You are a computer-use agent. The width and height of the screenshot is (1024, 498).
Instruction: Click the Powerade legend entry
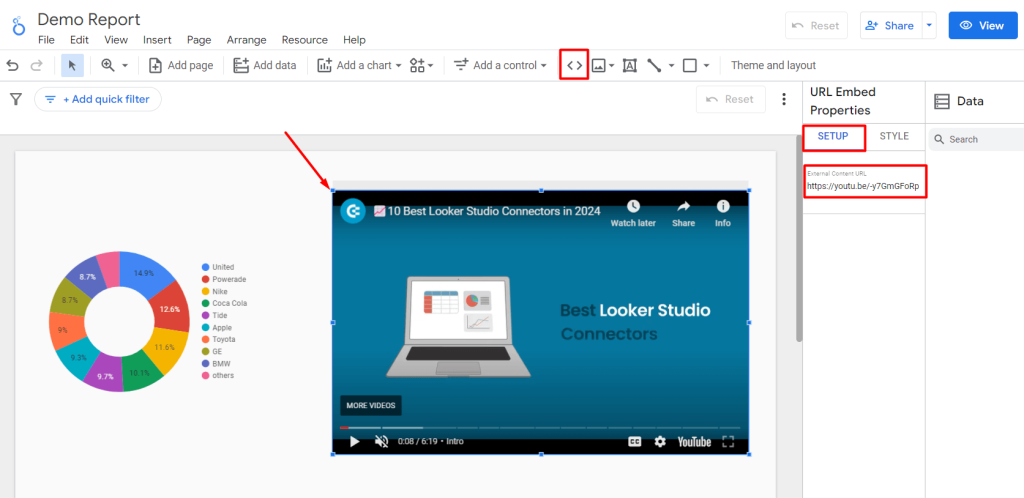coord(224,279)
